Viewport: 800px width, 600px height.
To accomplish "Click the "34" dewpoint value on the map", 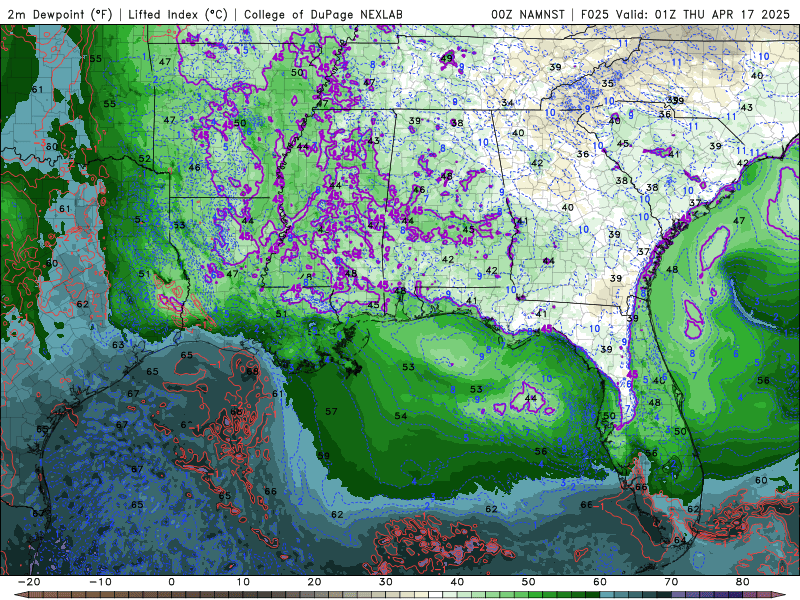I will (x=507, y=103).
